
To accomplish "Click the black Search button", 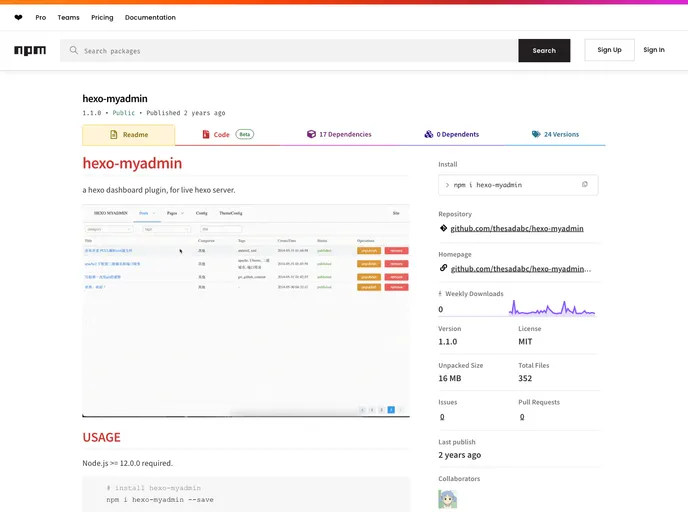I will (x=544, y=50).
